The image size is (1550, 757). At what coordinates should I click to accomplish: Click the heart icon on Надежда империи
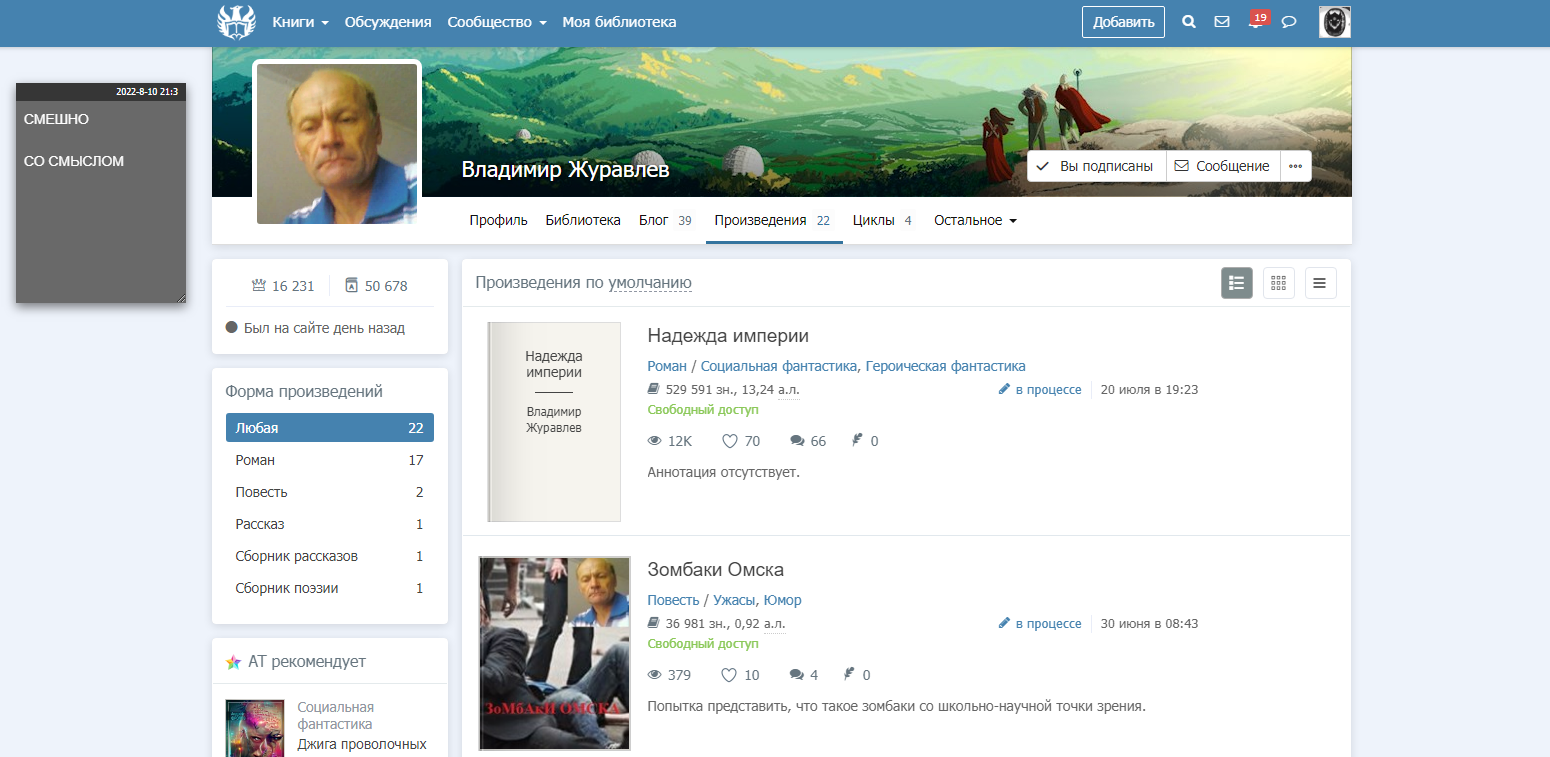click(x=730, y=441)
